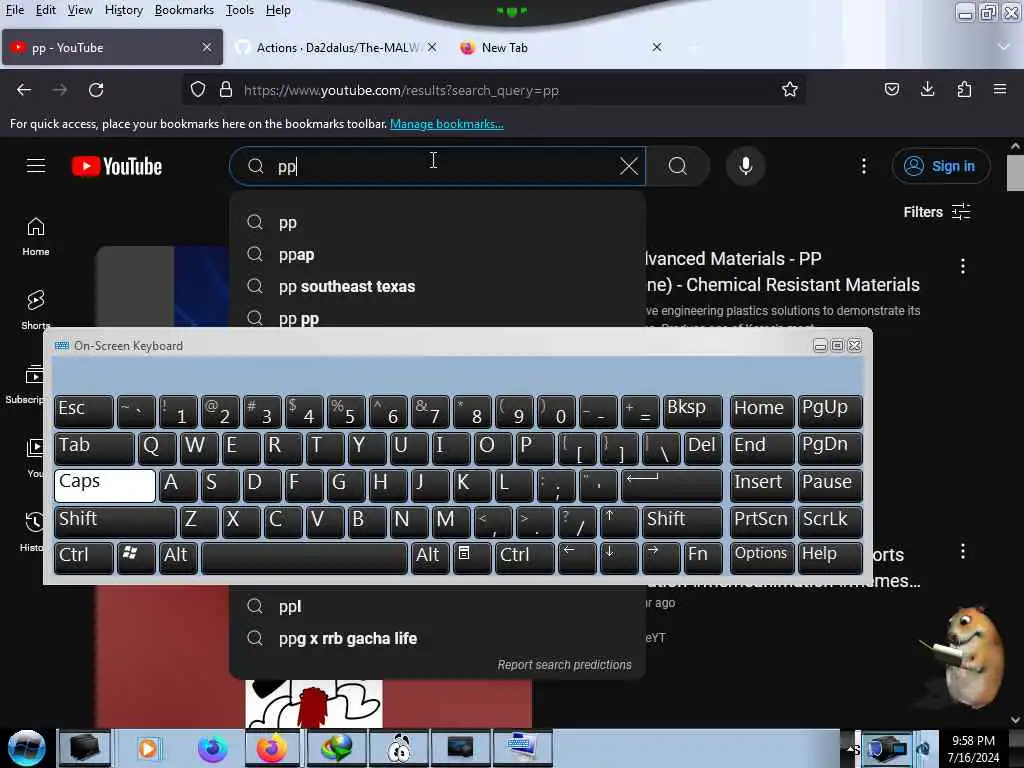Screen dimensions: 1024x768
Task: Toggle Caps lock on on-screen keyboard
Action: (x=104, y=485)
